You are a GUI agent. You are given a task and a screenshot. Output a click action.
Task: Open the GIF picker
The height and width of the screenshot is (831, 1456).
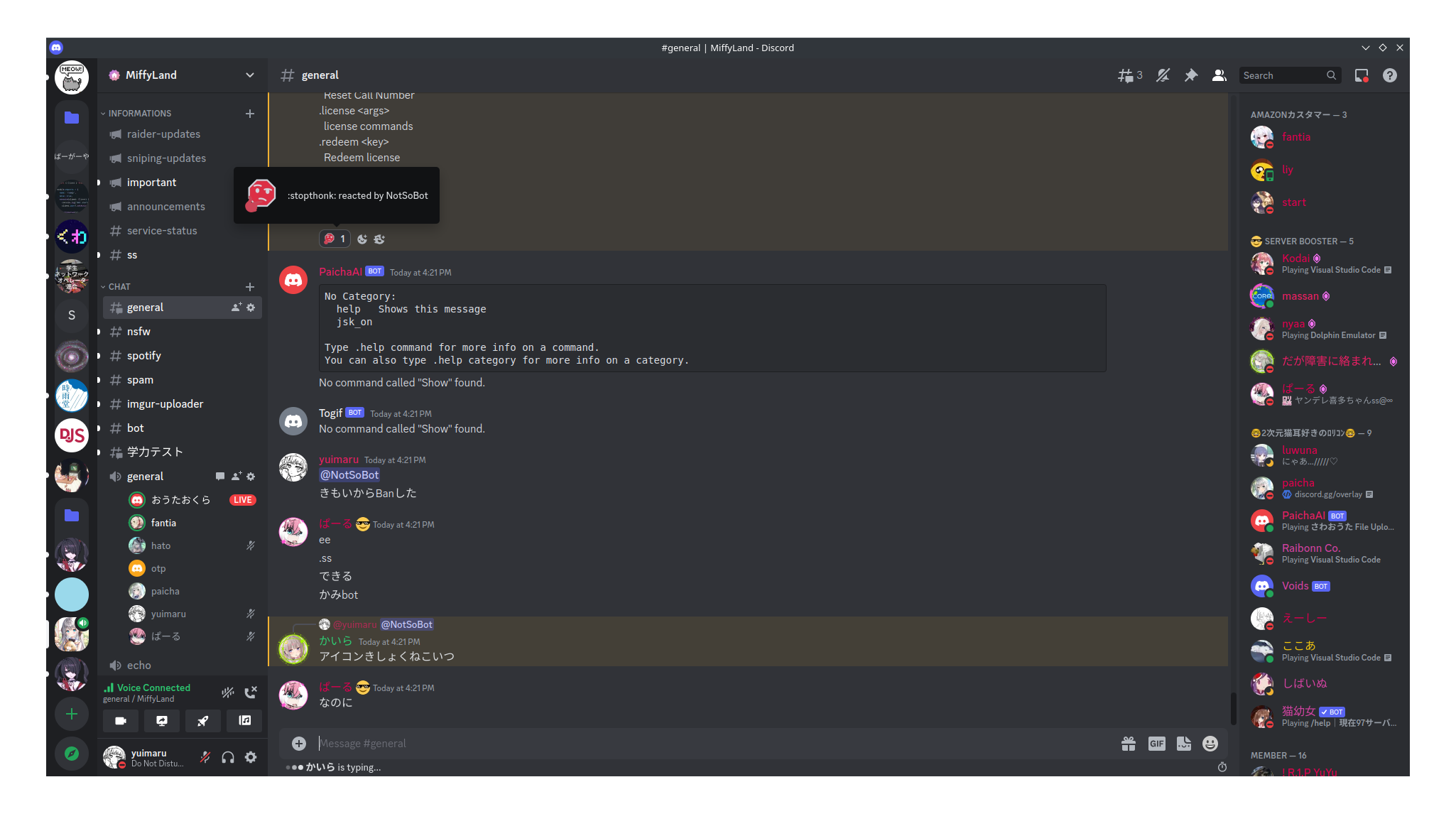click(x=1156, y=744)
